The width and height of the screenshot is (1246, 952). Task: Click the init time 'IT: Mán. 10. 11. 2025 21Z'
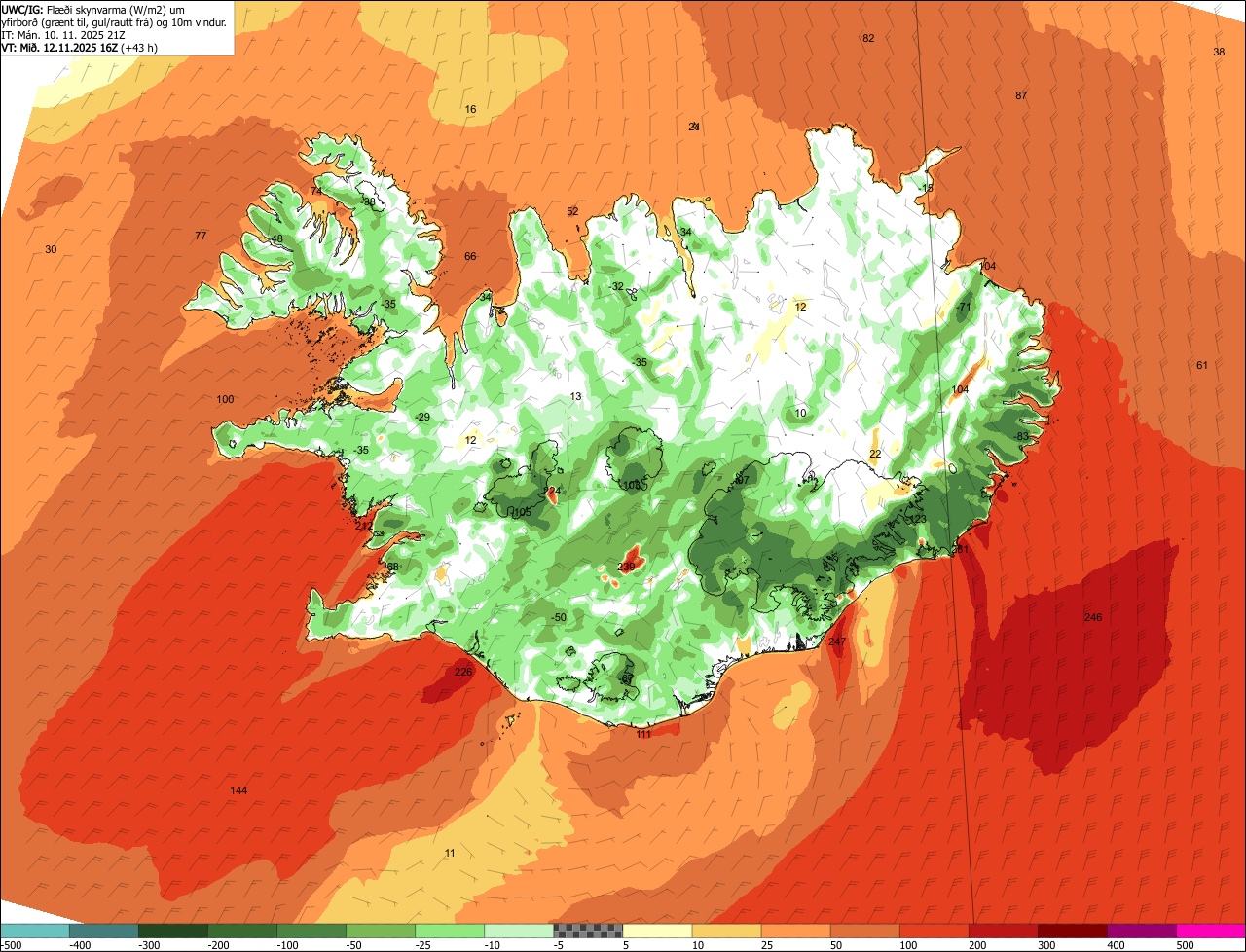(x=62, y=34)
